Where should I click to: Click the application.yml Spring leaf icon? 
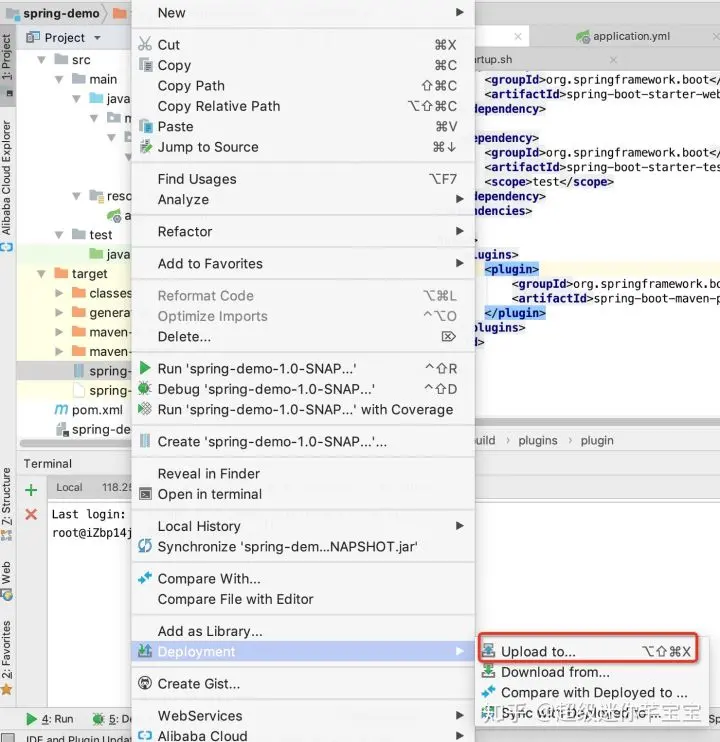(583, 36)
